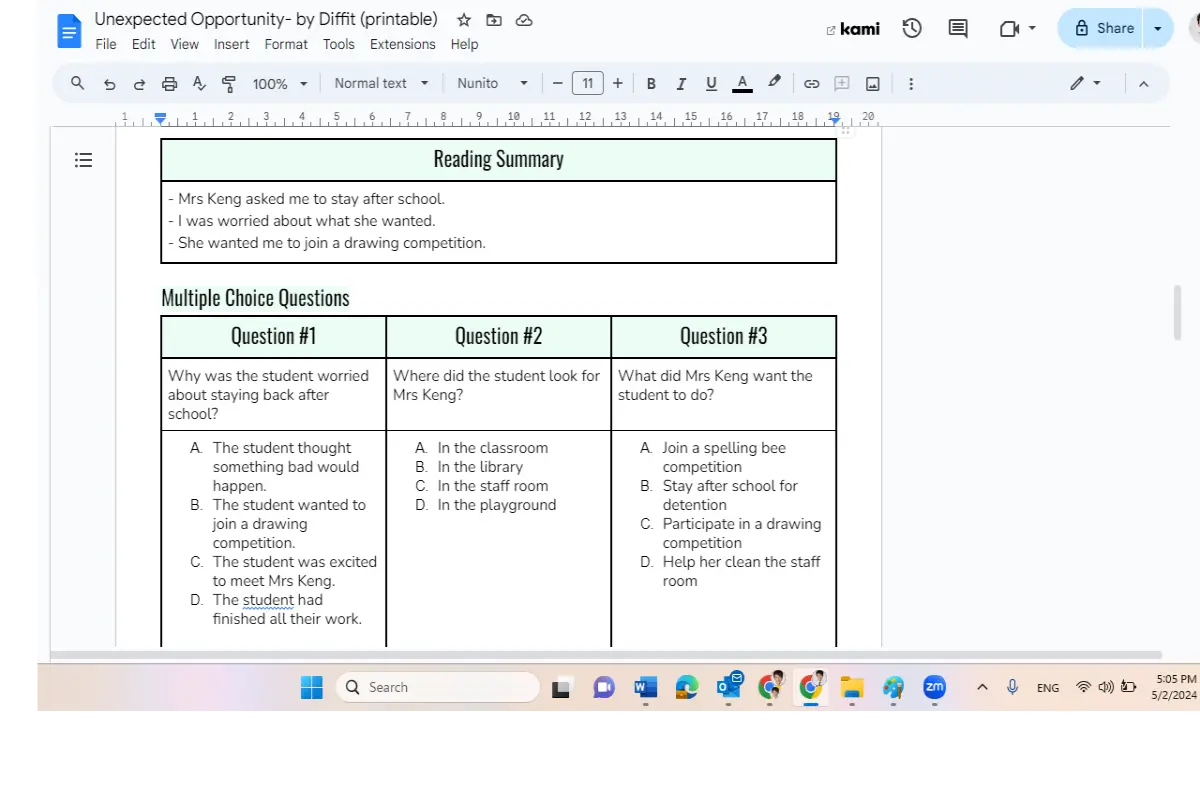The width and height of the screenshot is (1200, 800).
Task: Click the 'Question #2' header cell
Action: pyautogui.click(x=498, y=336)
